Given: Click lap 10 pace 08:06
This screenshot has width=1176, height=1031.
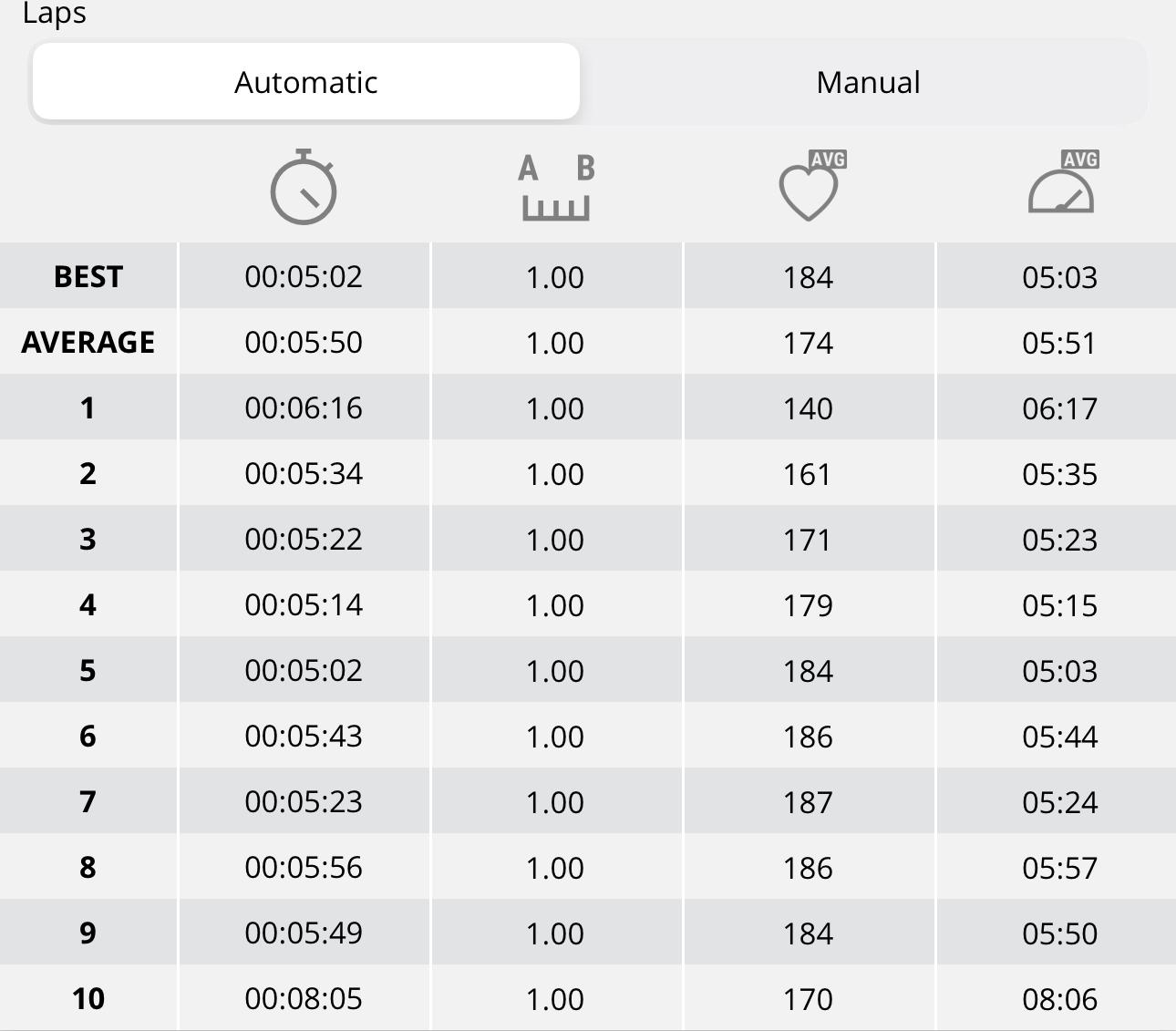Looking at the screenshot, I should [1059, 999].
